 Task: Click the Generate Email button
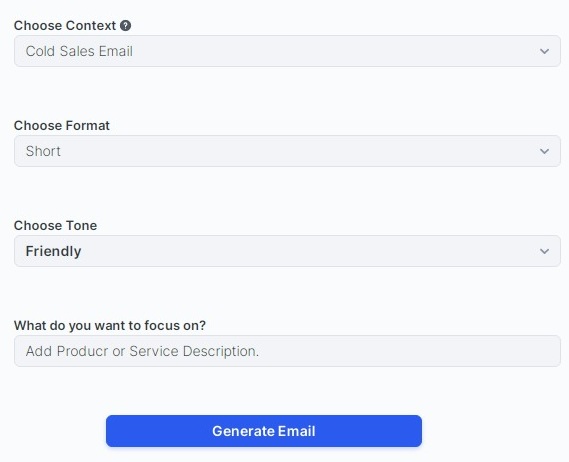click(264, 431)
